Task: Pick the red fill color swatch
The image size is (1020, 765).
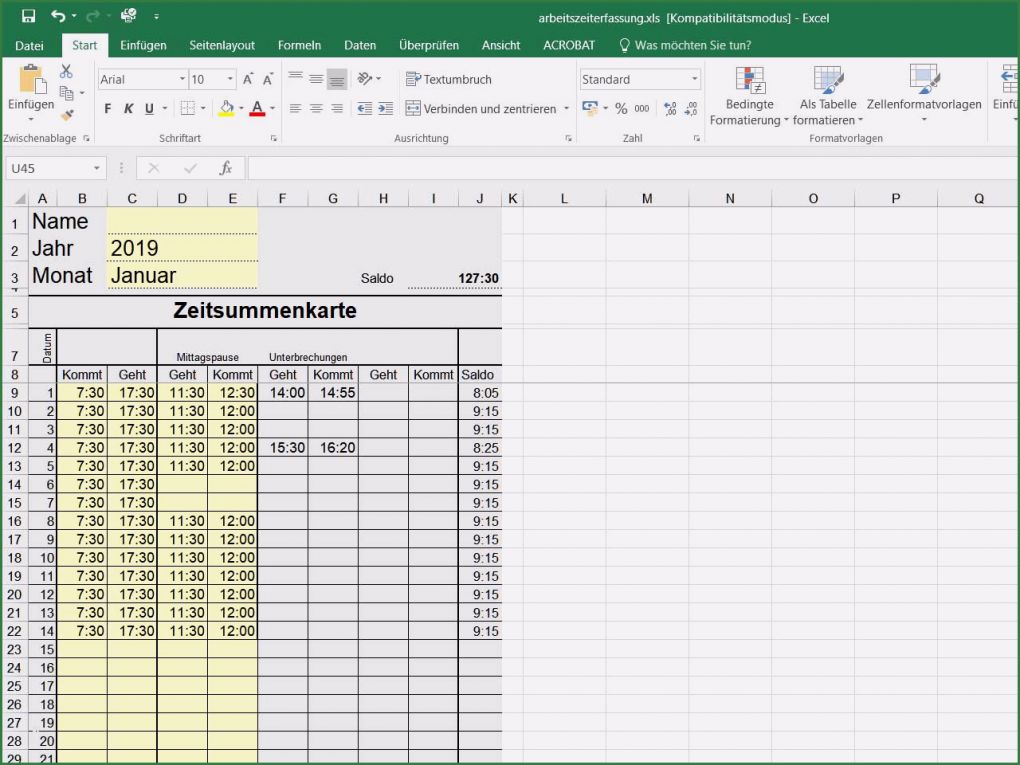Action: [x=257, y=115]
